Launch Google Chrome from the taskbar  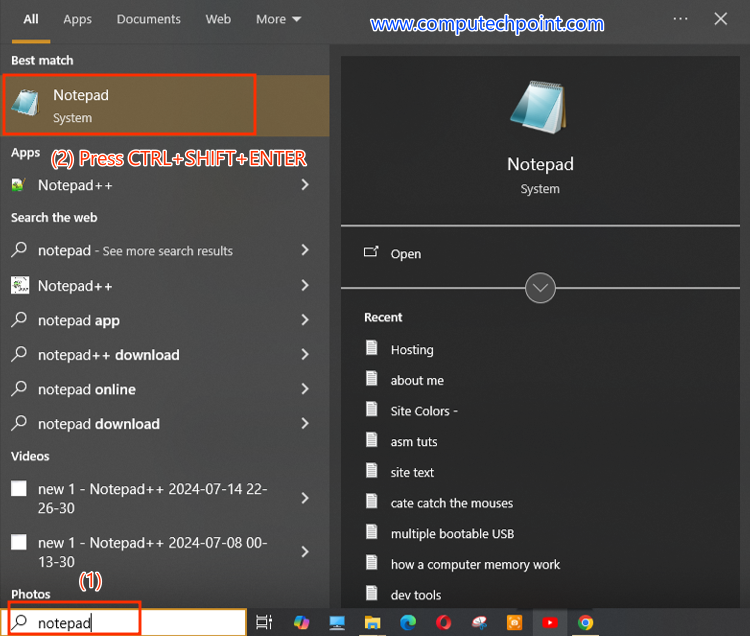coord(585,623)
